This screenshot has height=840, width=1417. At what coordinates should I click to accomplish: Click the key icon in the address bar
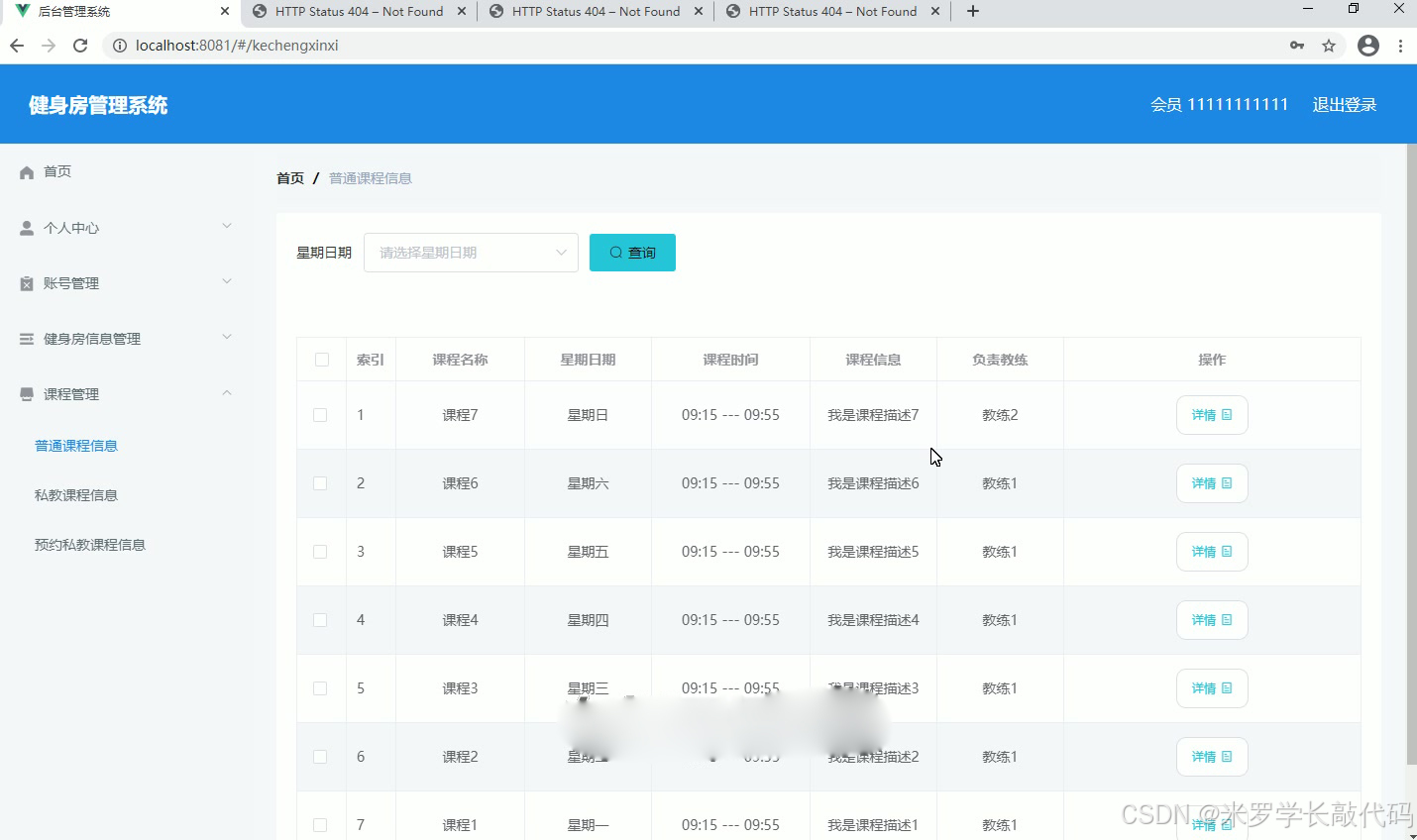pyautogui.click(x=1297, y=45)
